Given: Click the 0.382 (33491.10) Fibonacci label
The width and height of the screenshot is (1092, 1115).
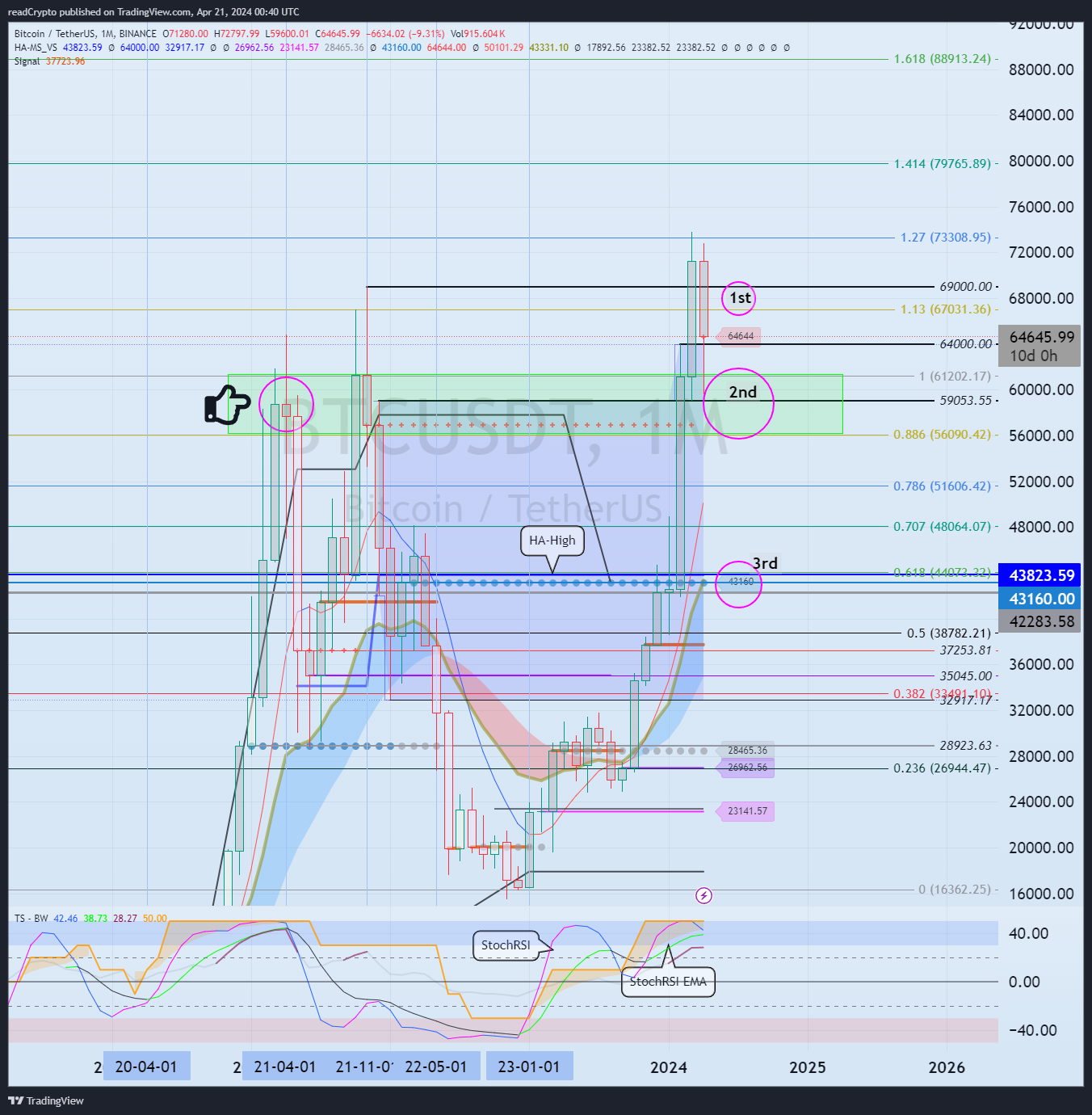Looking at the screenshot, I should pyautogui.click(x=942, y=694).
